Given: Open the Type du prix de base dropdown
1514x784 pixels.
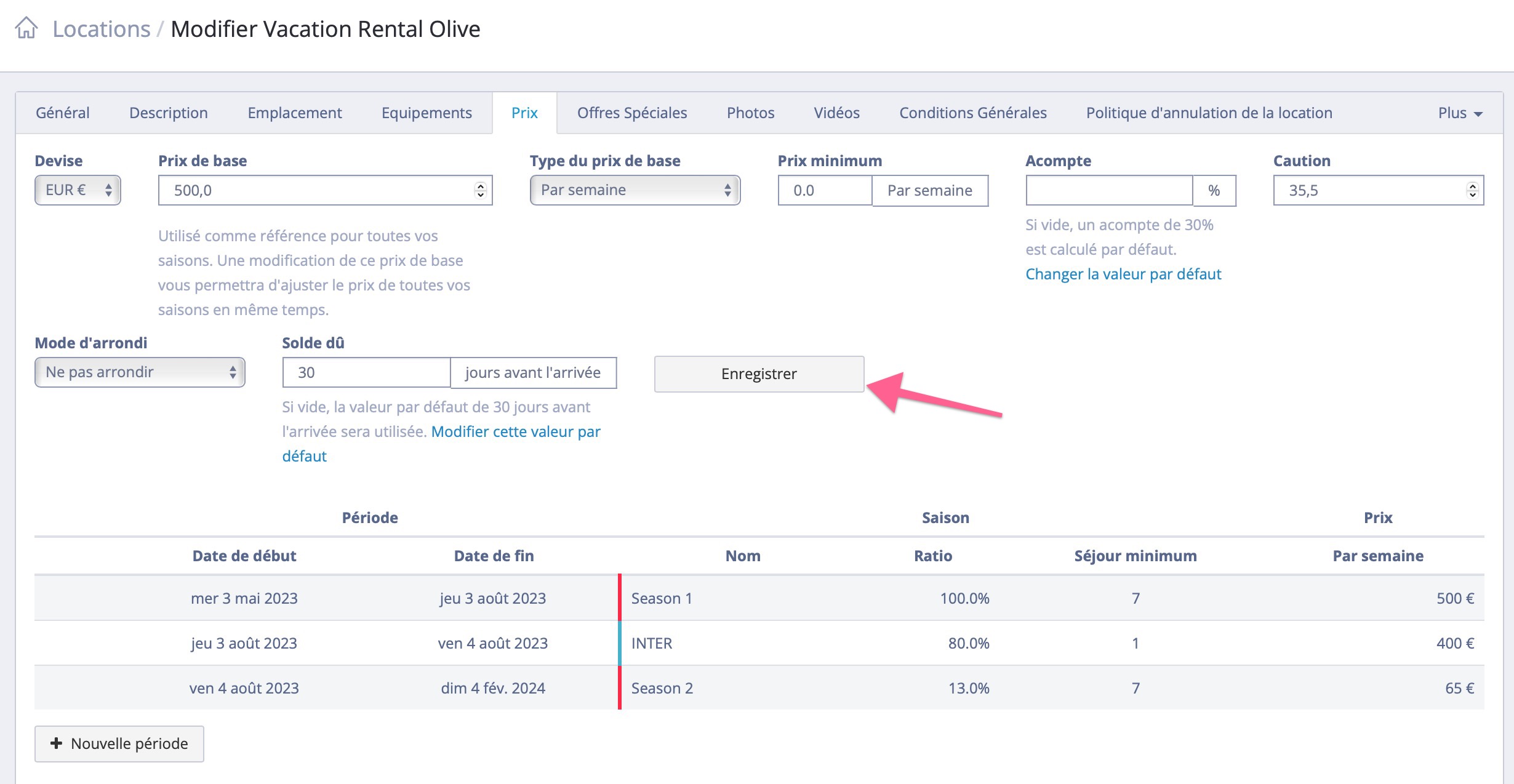Looking at the screenshot, I should tap(635, 190).
